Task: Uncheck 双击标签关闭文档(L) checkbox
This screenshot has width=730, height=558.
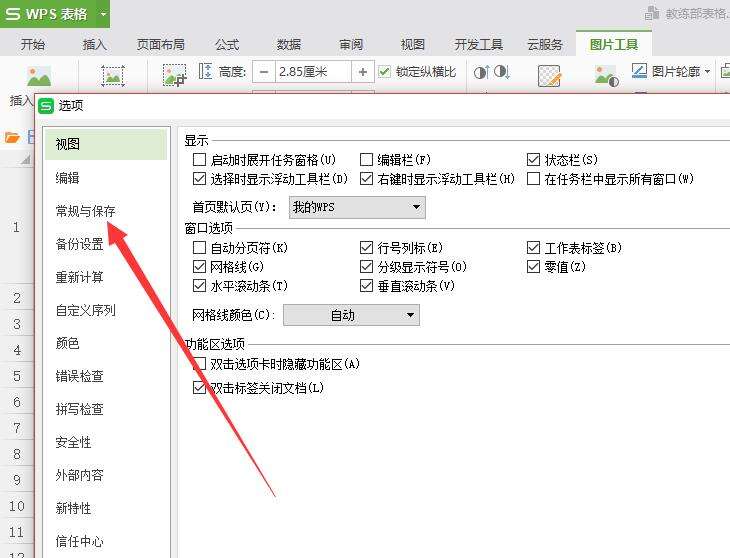Action: (199, 387)
